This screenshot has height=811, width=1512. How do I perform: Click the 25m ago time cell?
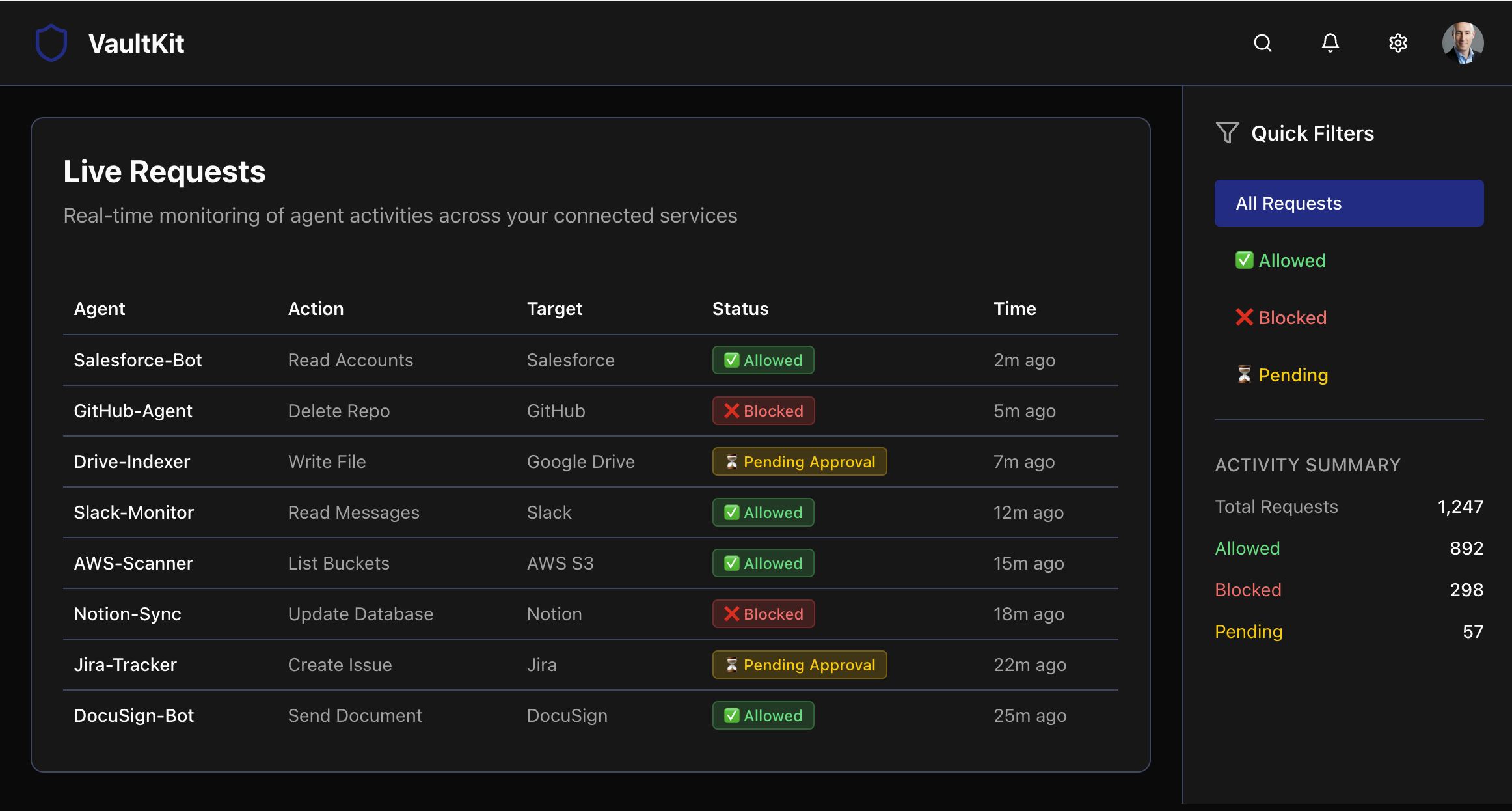[x=1030, y=715]
